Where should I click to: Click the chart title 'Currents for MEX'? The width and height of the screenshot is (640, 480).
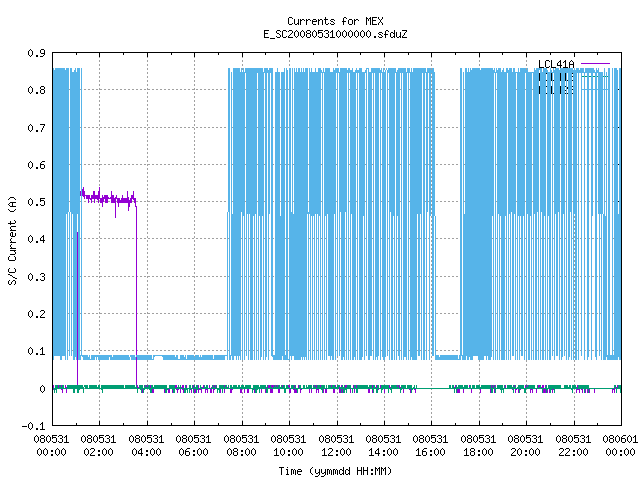(335, 21)
